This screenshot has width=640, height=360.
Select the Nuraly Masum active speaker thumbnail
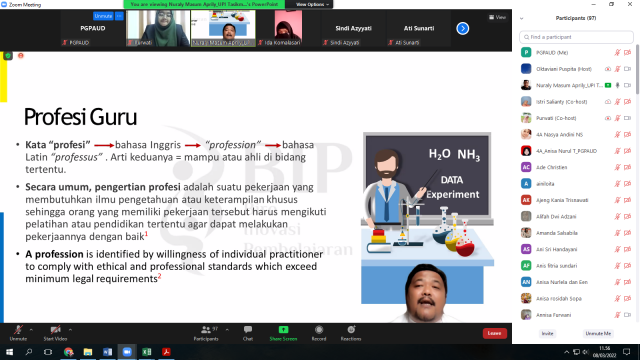[223, 28]
